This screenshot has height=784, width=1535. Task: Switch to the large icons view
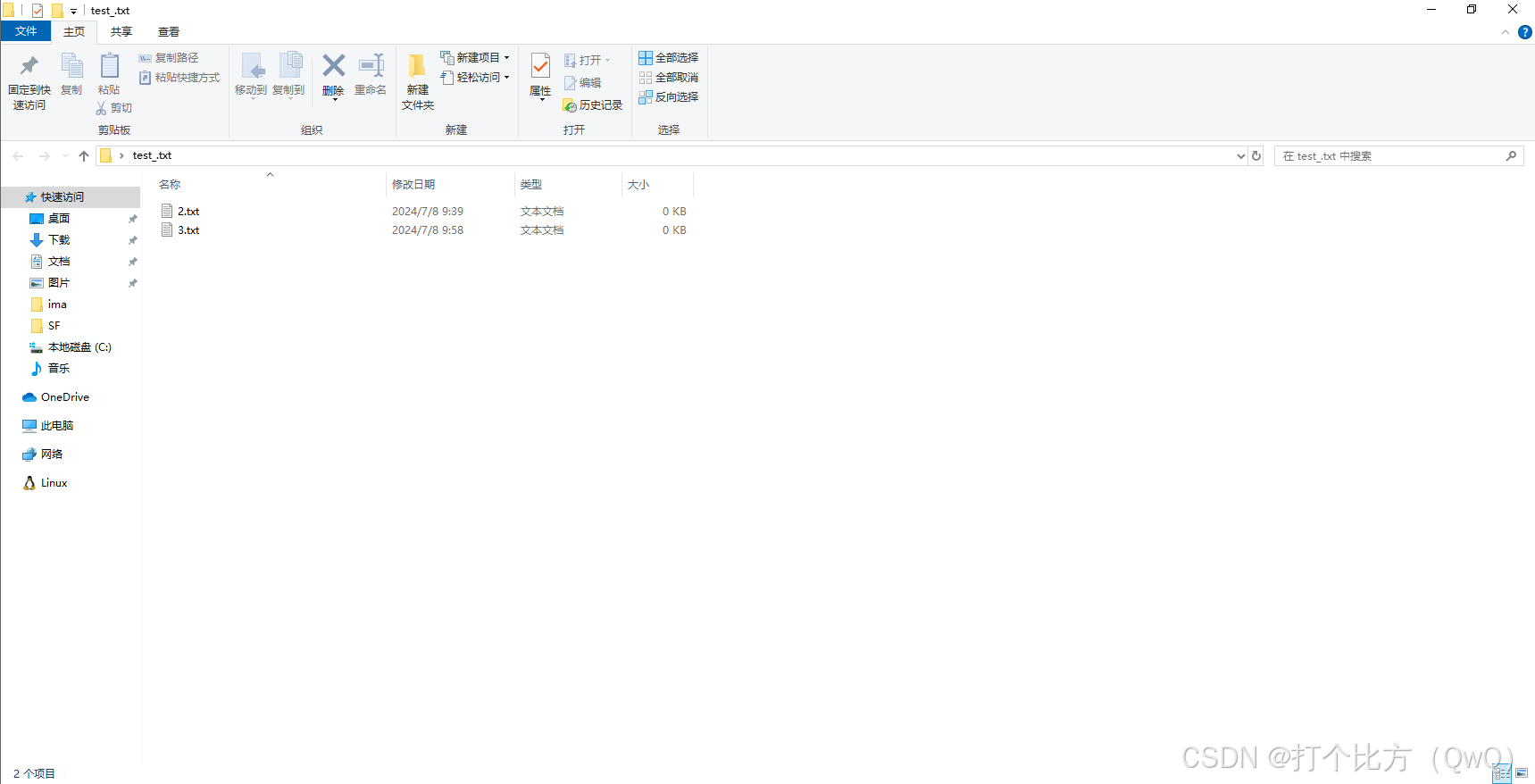tap(1522, 773)
